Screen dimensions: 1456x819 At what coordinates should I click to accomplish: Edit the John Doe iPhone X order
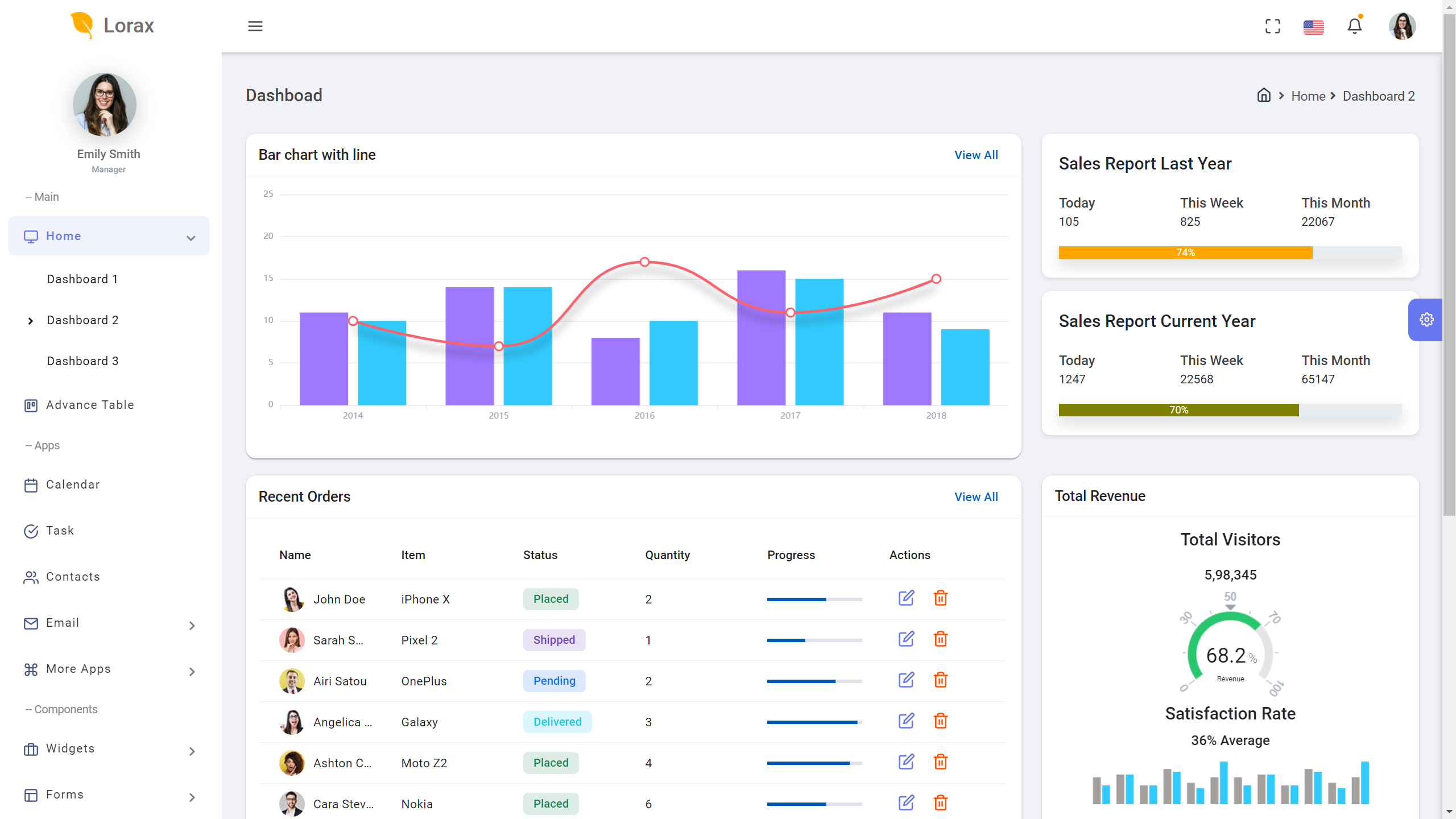(x=906, y=598)
